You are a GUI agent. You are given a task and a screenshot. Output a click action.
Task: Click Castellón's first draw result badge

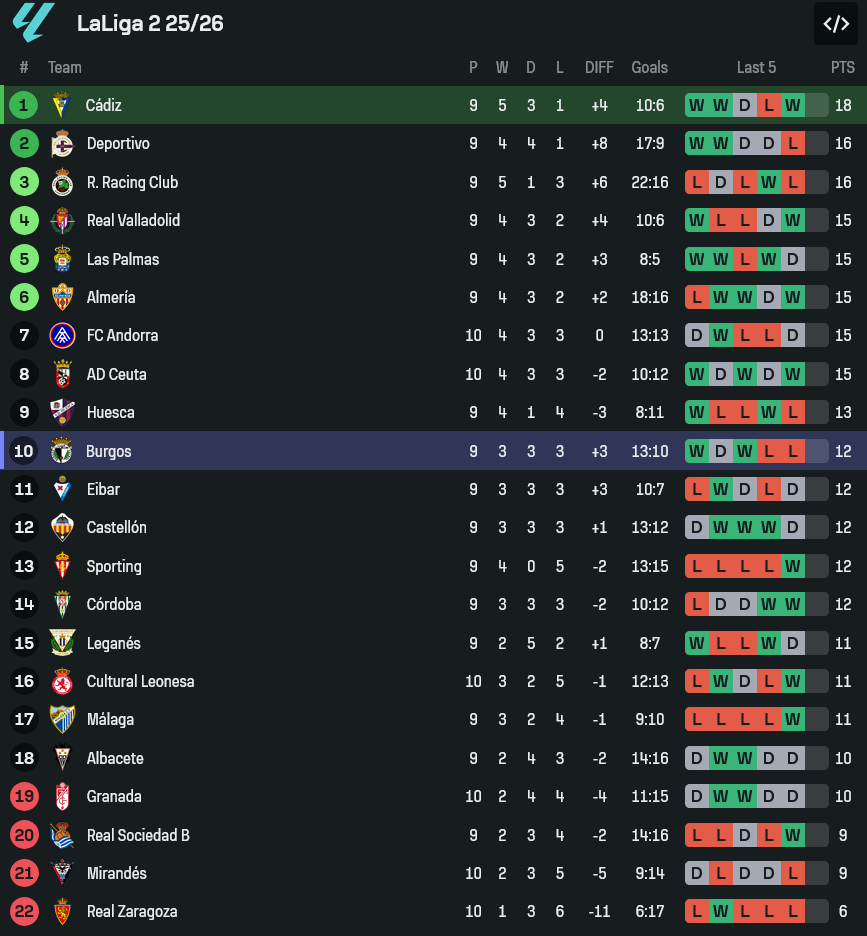click(x=697, y=527)
